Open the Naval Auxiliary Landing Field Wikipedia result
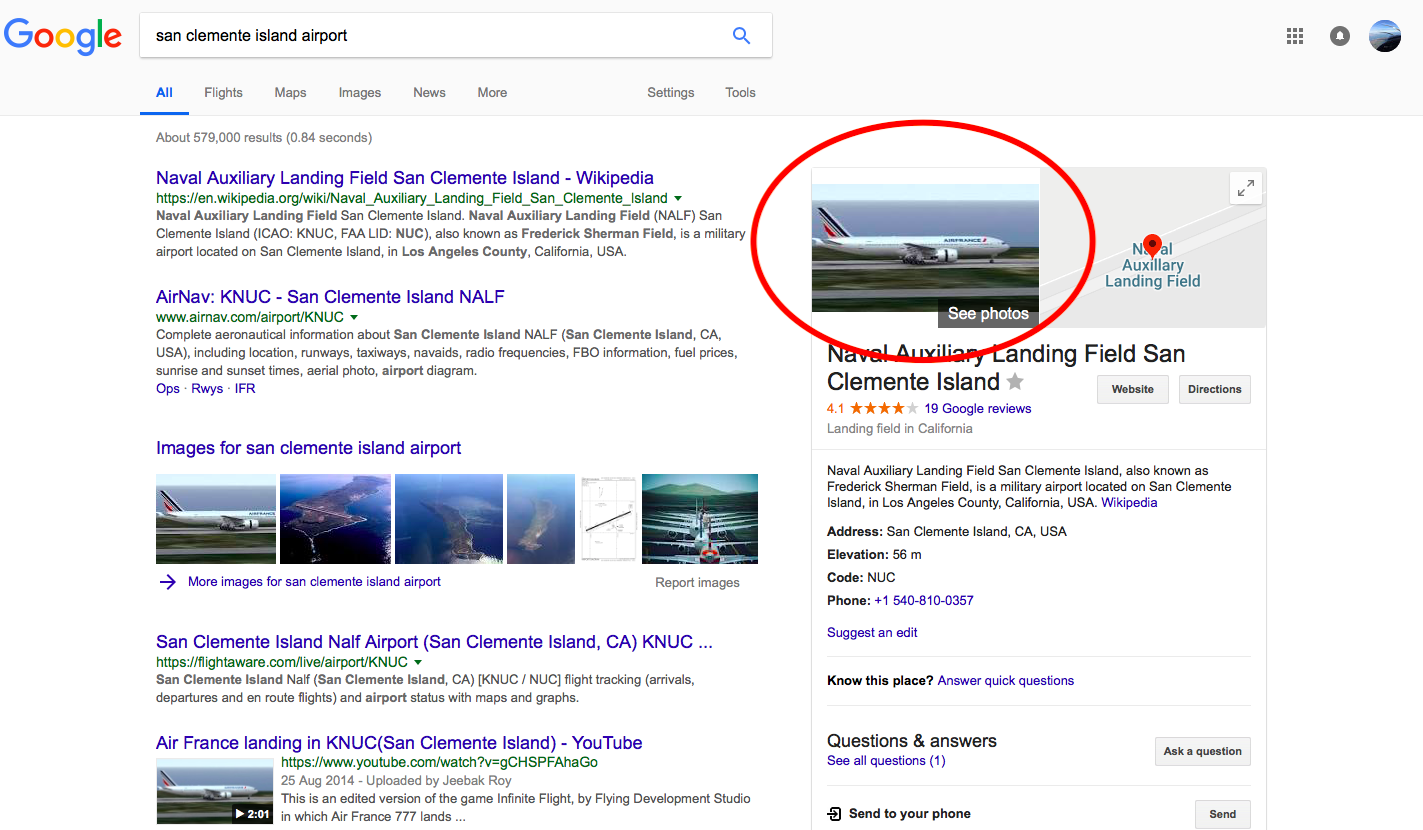 (x=405, y=178)
